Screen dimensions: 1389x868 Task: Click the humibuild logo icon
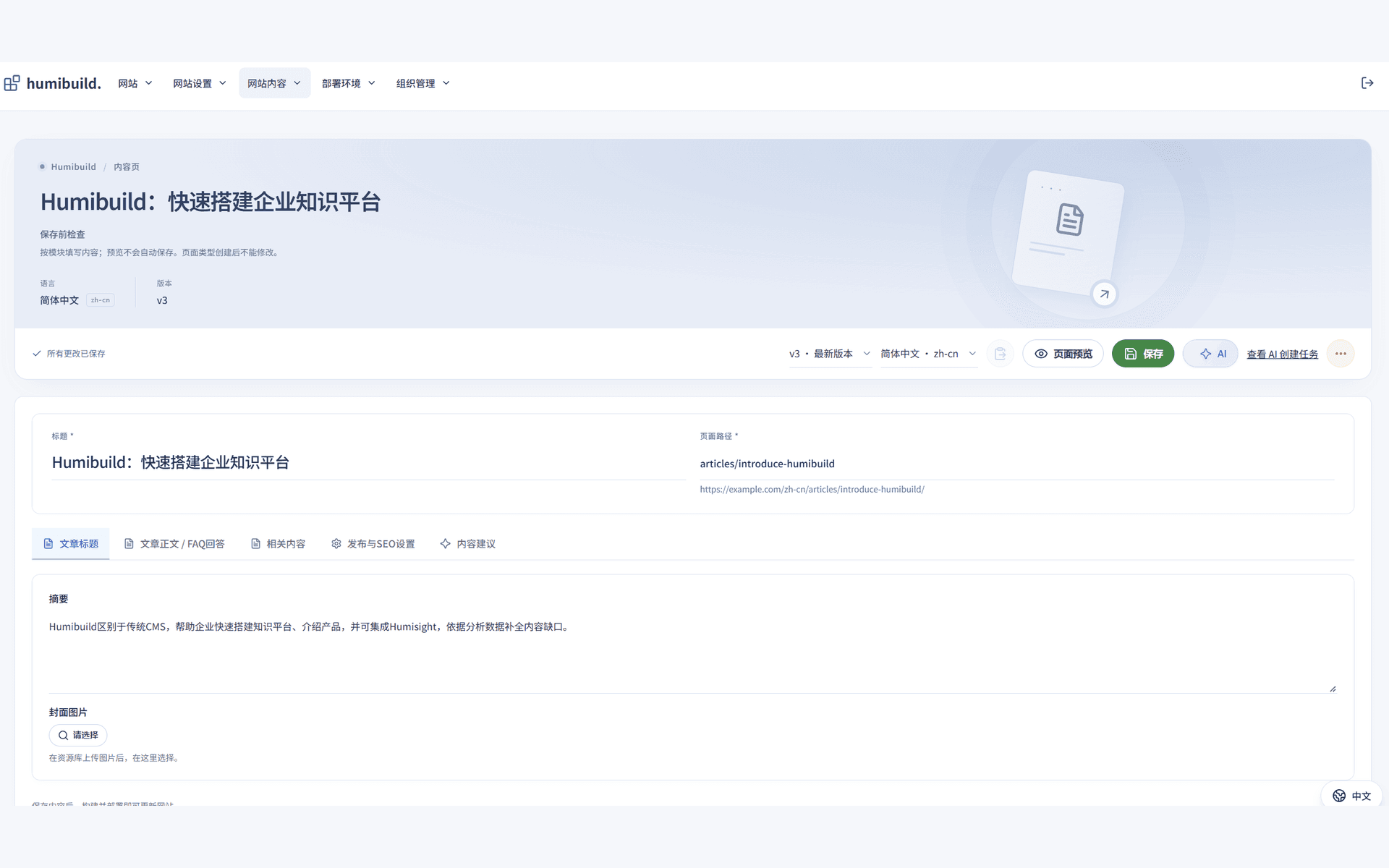point(12,83)
